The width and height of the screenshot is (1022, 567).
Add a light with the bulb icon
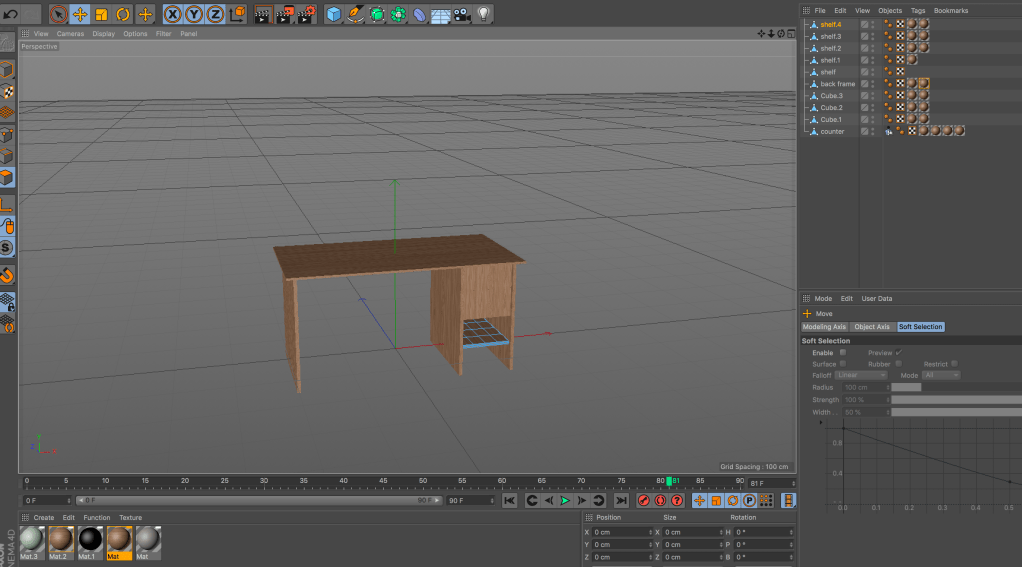coord(484,14)
